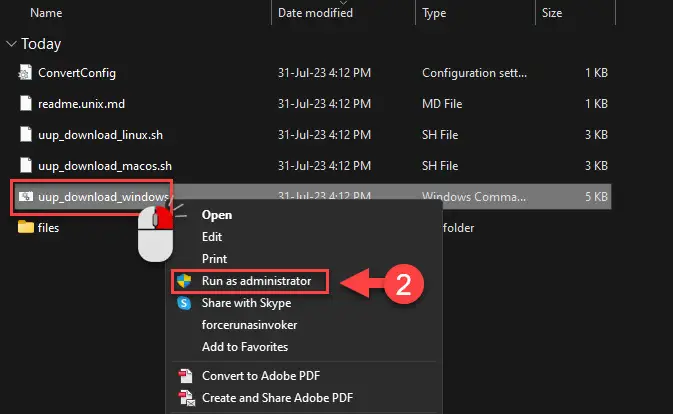Click the Create and Share Adobe PDF icon
This screenshot has width=673, height=414.
pos(183,398)
